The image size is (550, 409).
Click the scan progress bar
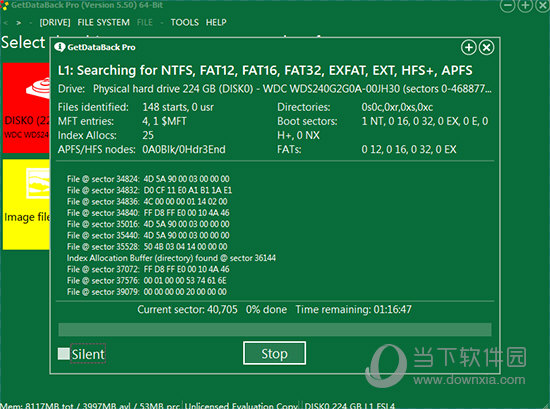pyautogui.click(x=275, y=329)
